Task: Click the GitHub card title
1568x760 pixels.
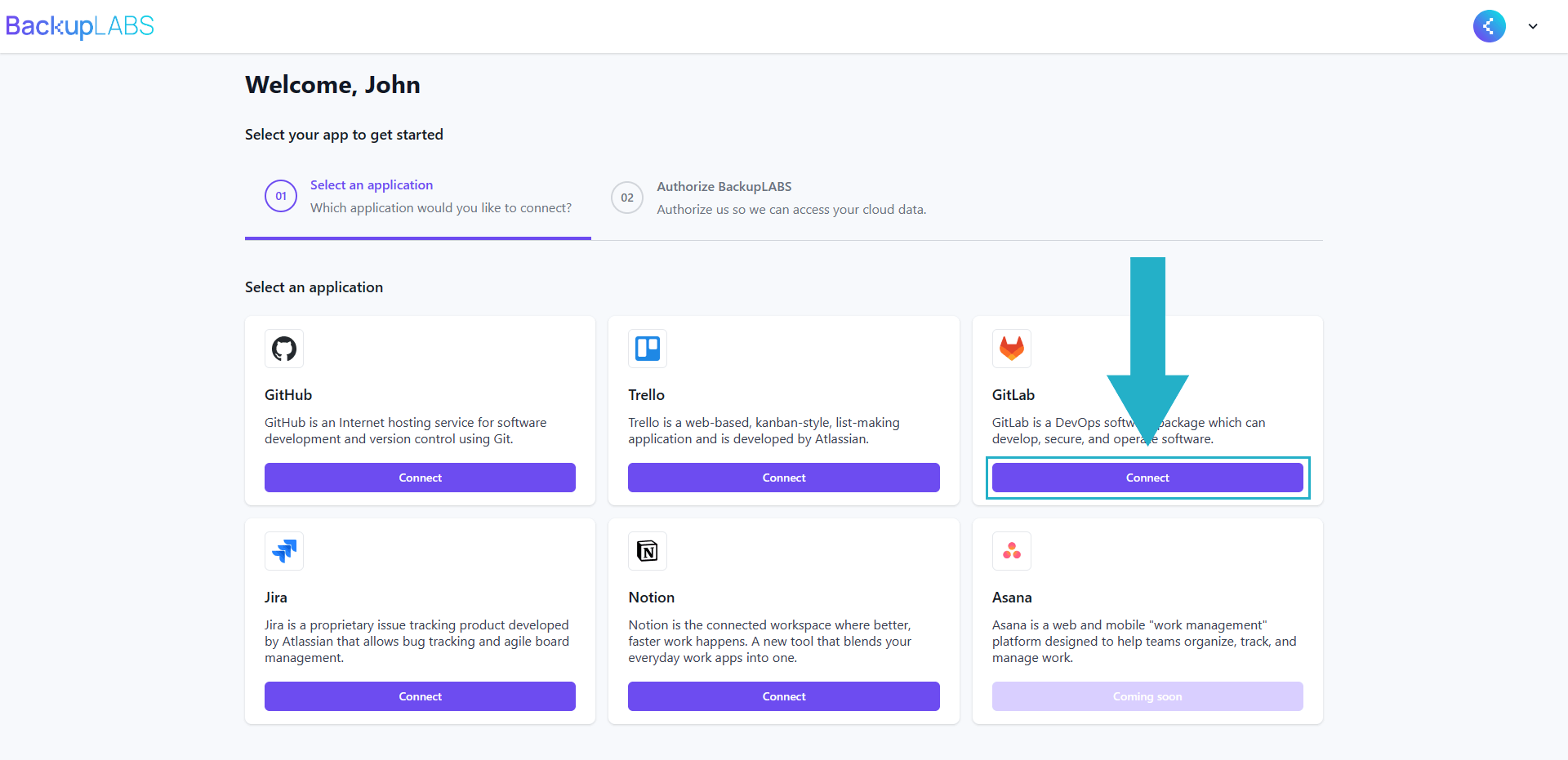Action: 288,395
